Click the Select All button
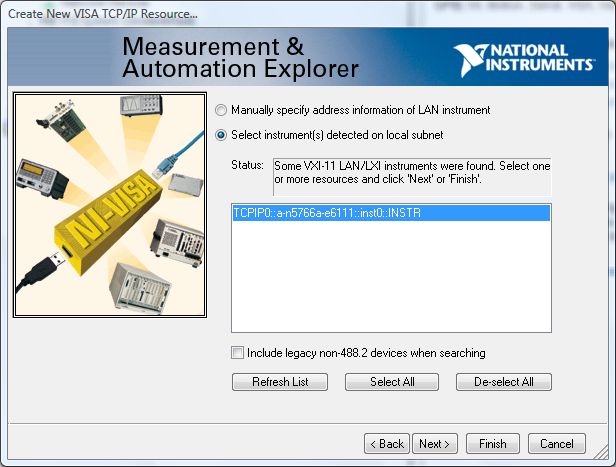The height and width of the screenshot is (467, 616). pos(392,382)
